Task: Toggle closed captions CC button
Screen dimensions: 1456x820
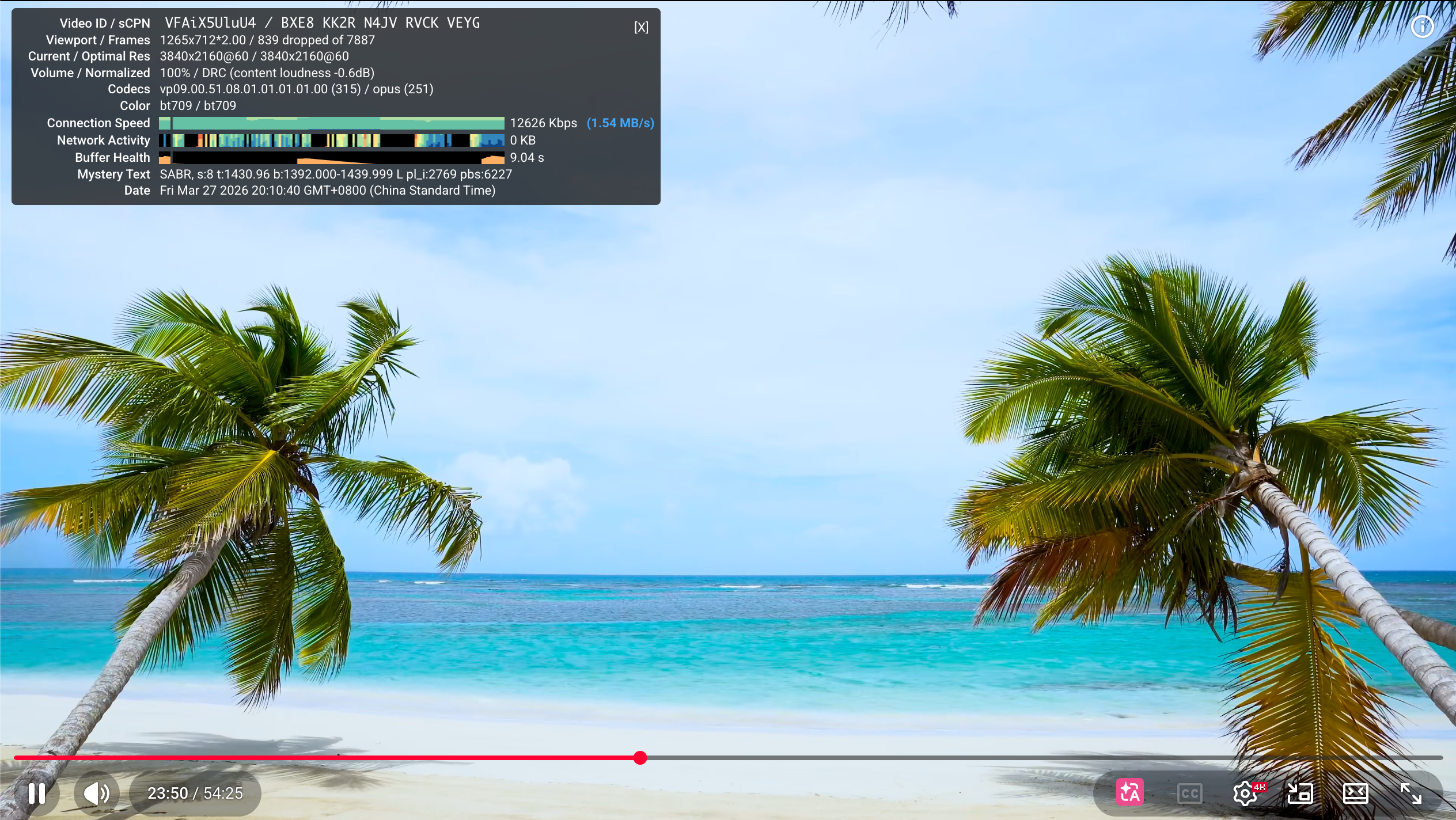Action: (x=1189, y=794)
